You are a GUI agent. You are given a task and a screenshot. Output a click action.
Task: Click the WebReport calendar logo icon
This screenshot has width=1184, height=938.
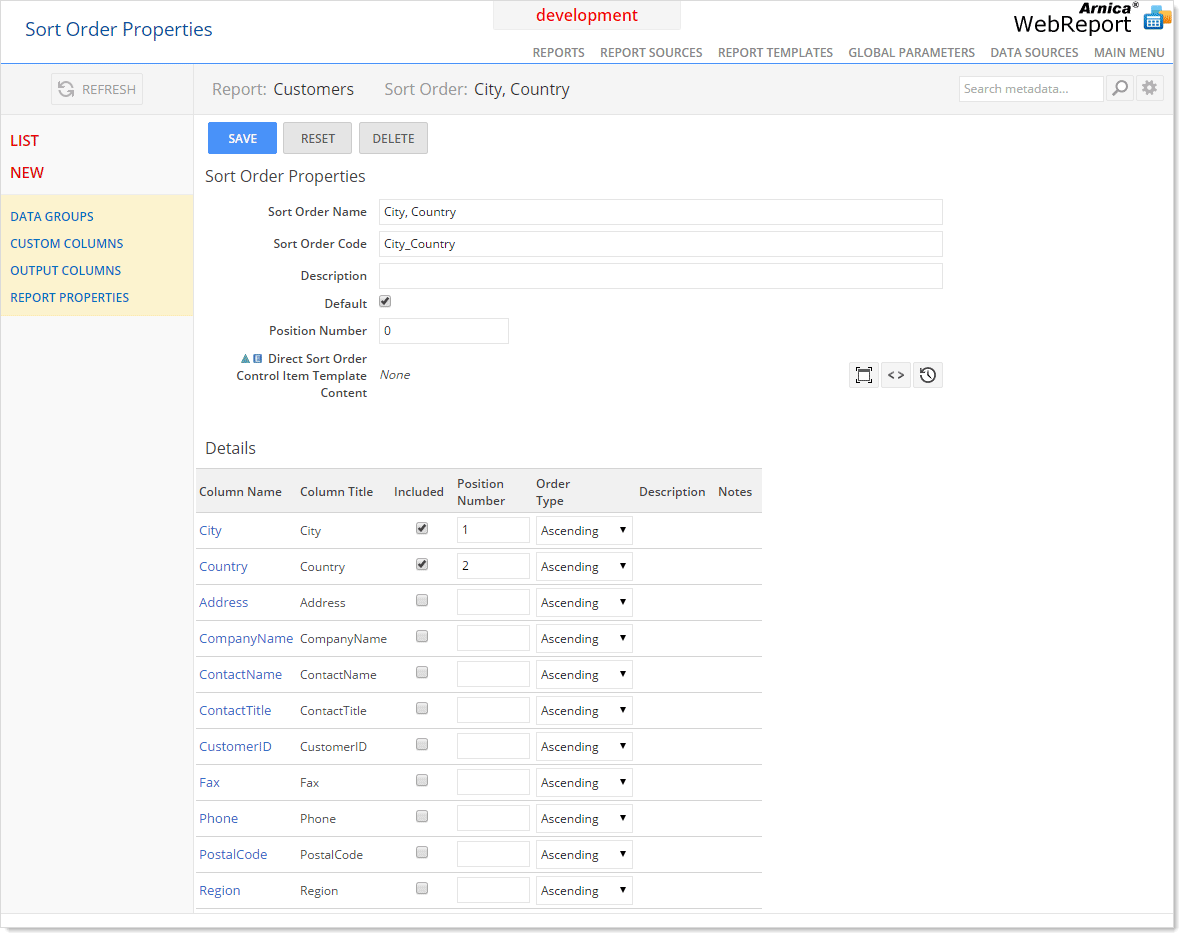pyautogui.click(x=1157, y=18)
